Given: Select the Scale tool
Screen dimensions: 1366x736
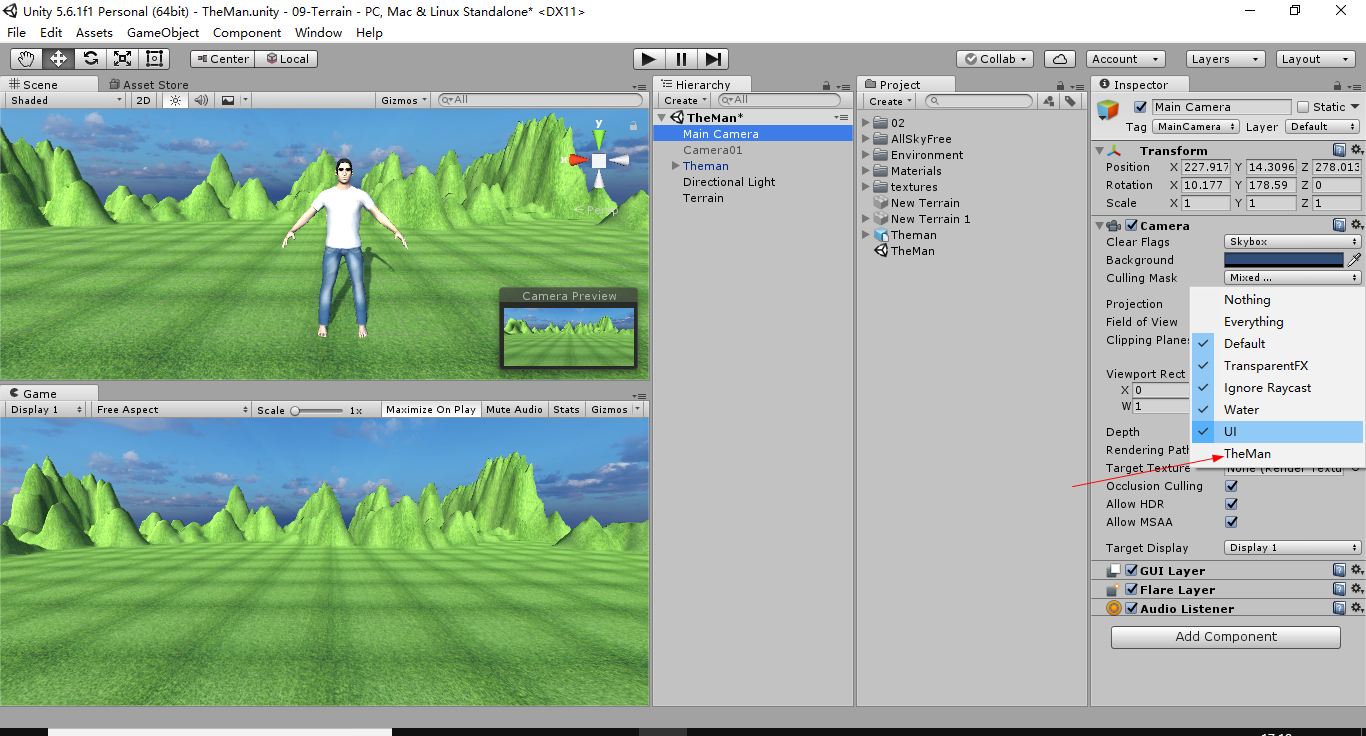Looking at the screenshot, I should [121, 58].
